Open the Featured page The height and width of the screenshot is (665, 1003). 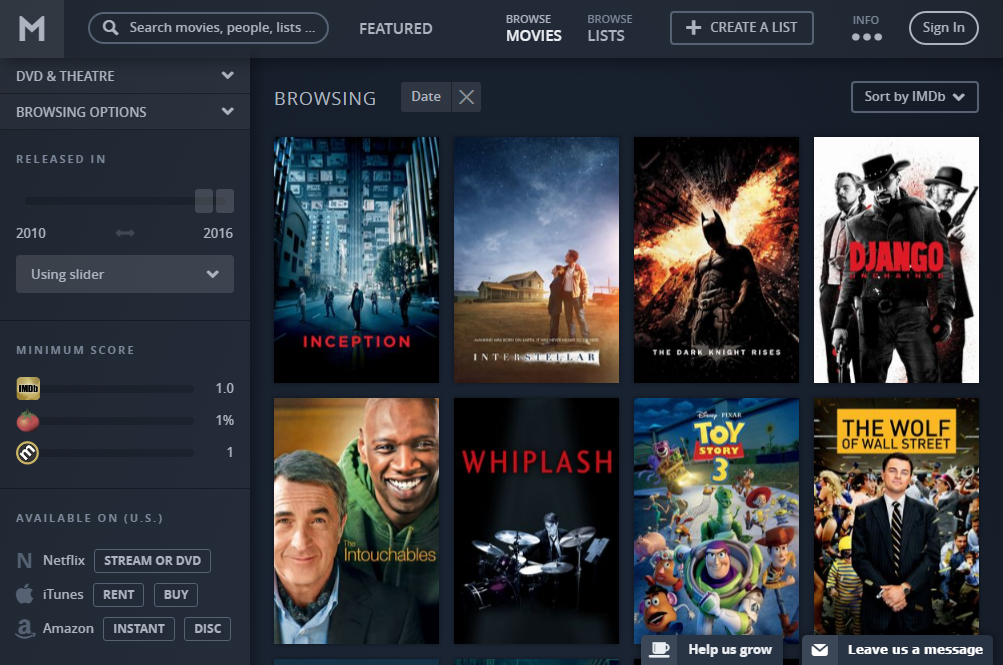coord(396,29)
